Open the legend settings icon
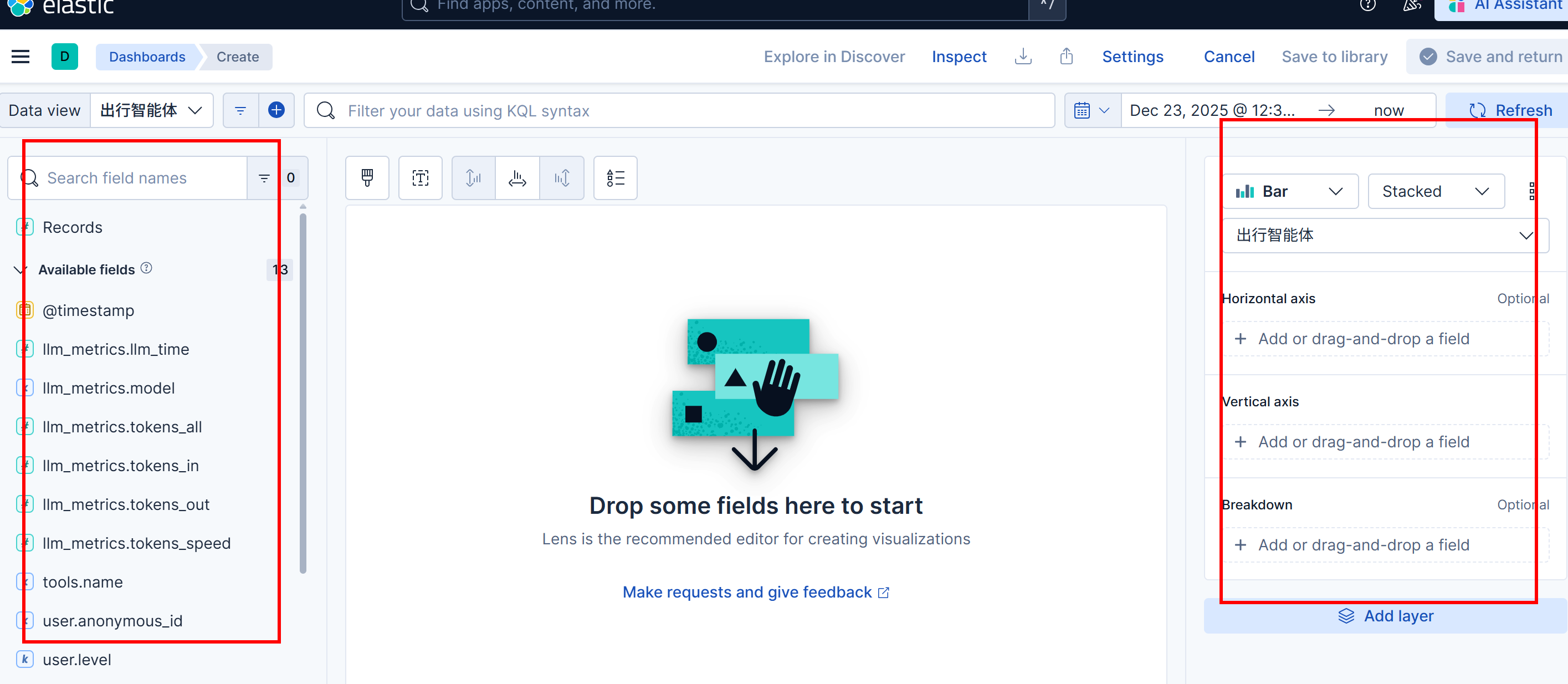This screenshot has height=684, width=1568. pos(615,178)
